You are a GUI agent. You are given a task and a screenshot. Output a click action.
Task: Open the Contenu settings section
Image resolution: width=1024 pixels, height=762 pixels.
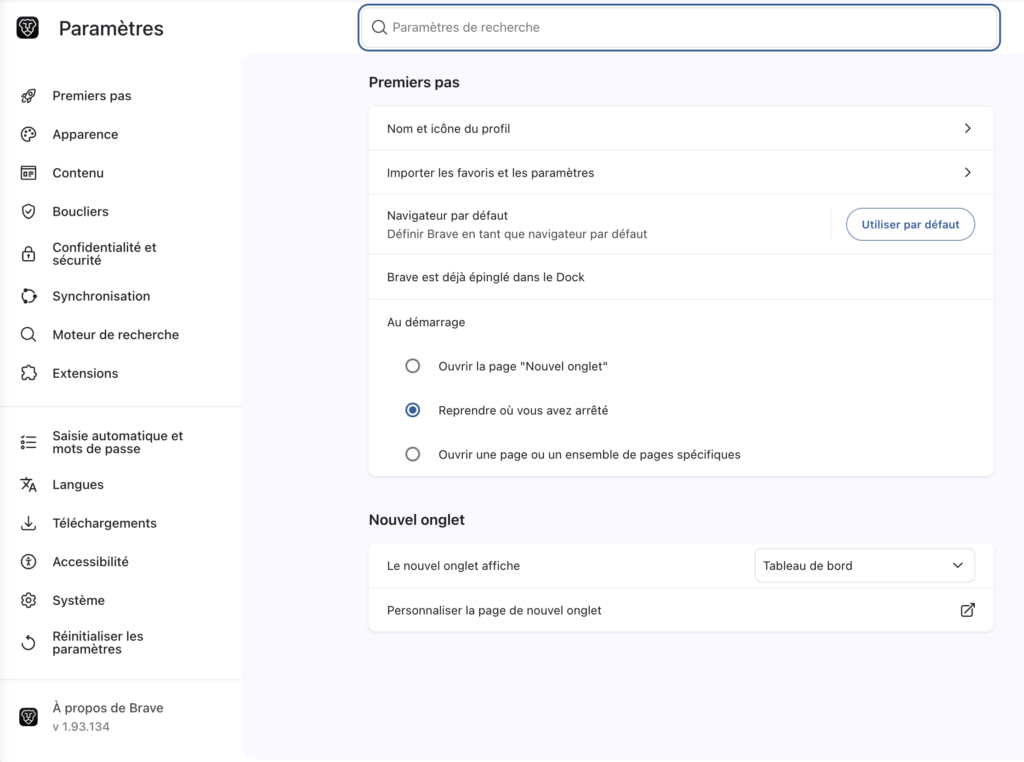coord(78,173)
